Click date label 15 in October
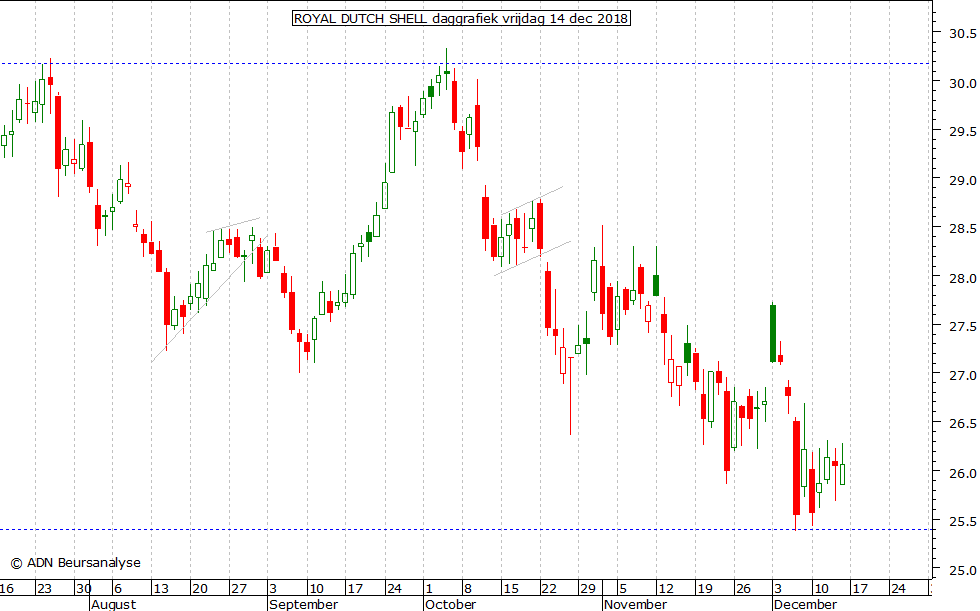This screenshot has height=611, width=980. click(511, 589)
